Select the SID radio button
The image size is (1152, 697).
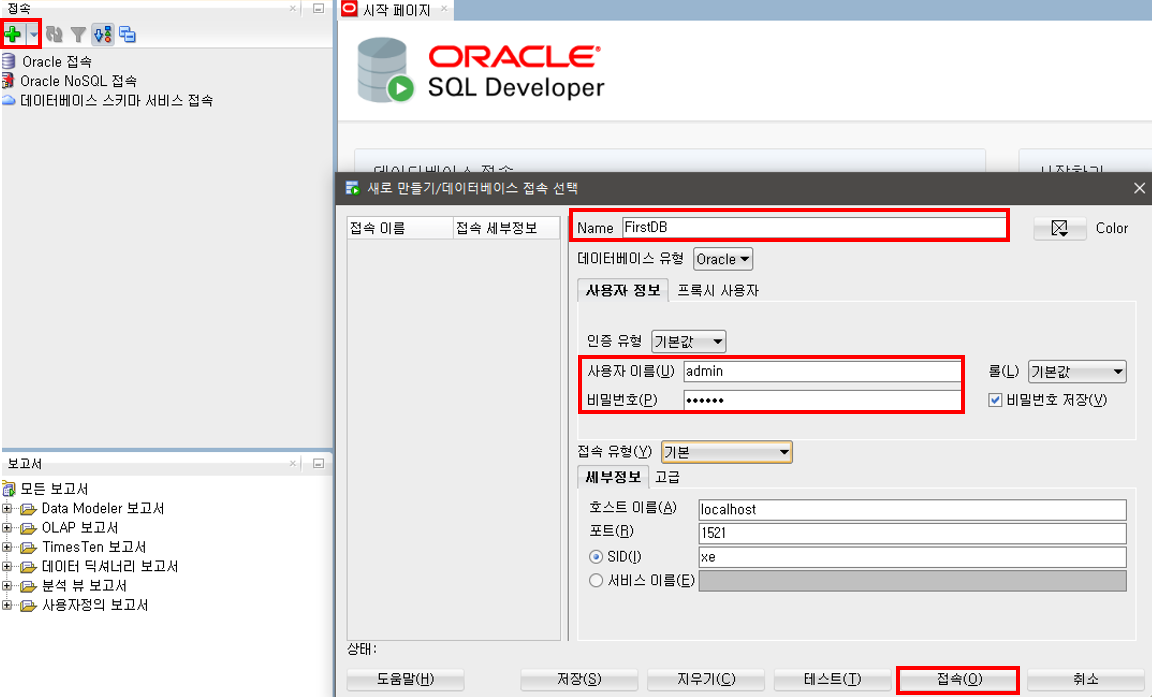pyautogui.click(x=596, y=557)
